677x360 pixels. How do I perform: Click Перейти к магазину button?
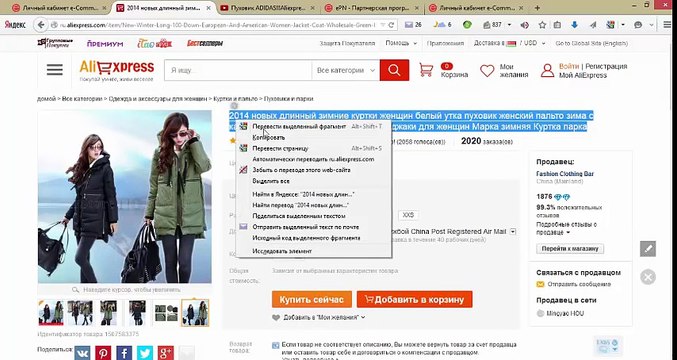pyautogui.click(x=570, y=249)
